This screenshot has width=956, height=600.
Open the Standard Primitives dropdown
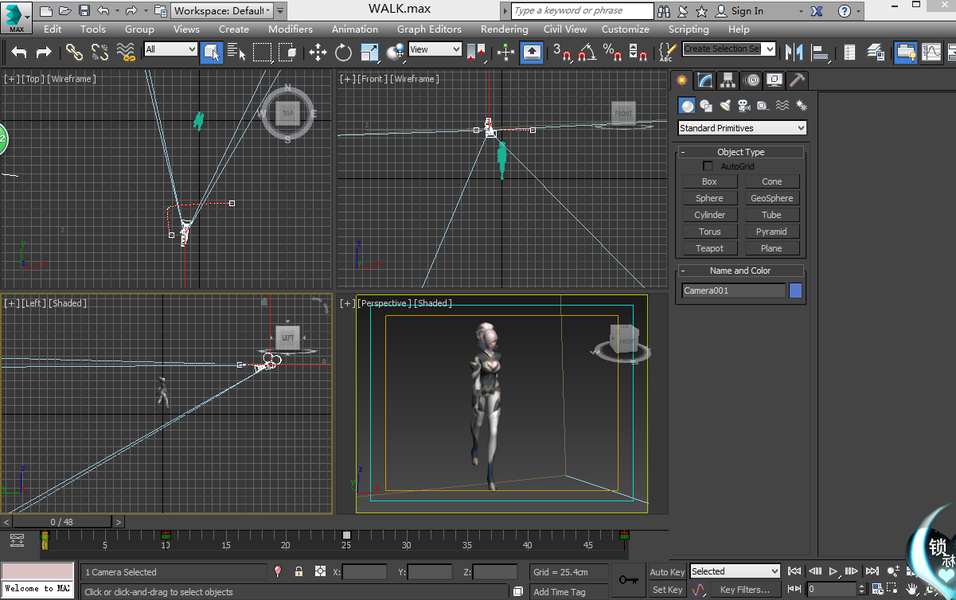tap(742, 128)
